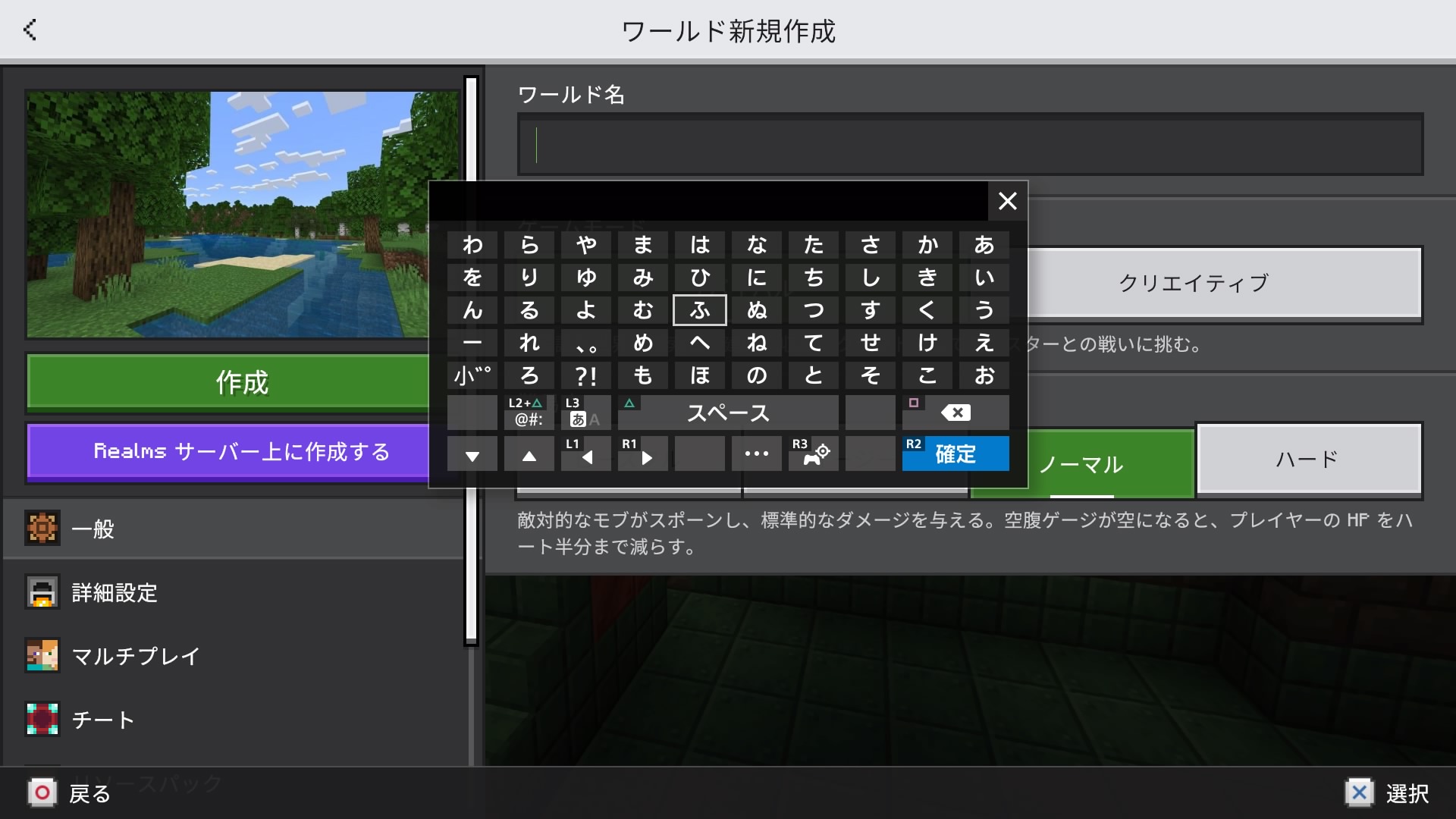
Task: Click the command block icon beside チート
Action: [x=42, y=719]
